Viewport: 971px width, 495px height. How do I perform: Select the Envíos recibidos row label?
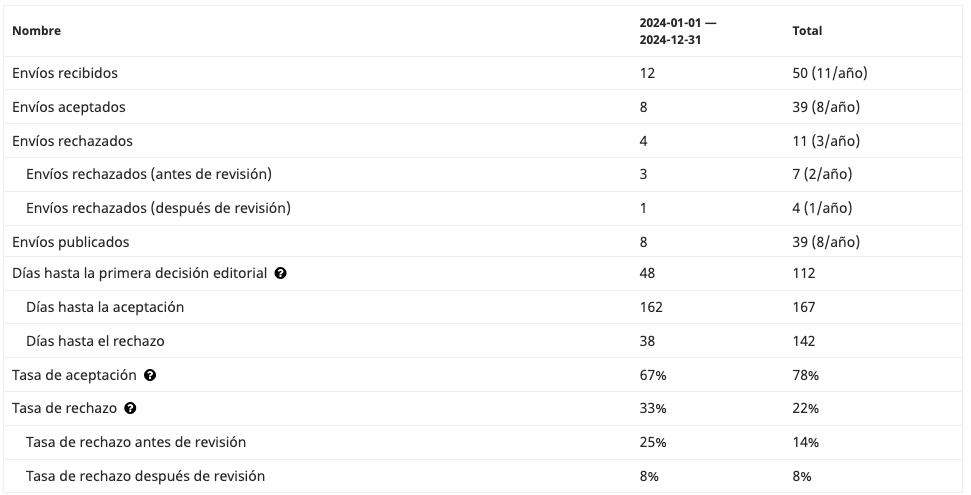(65, 73)
